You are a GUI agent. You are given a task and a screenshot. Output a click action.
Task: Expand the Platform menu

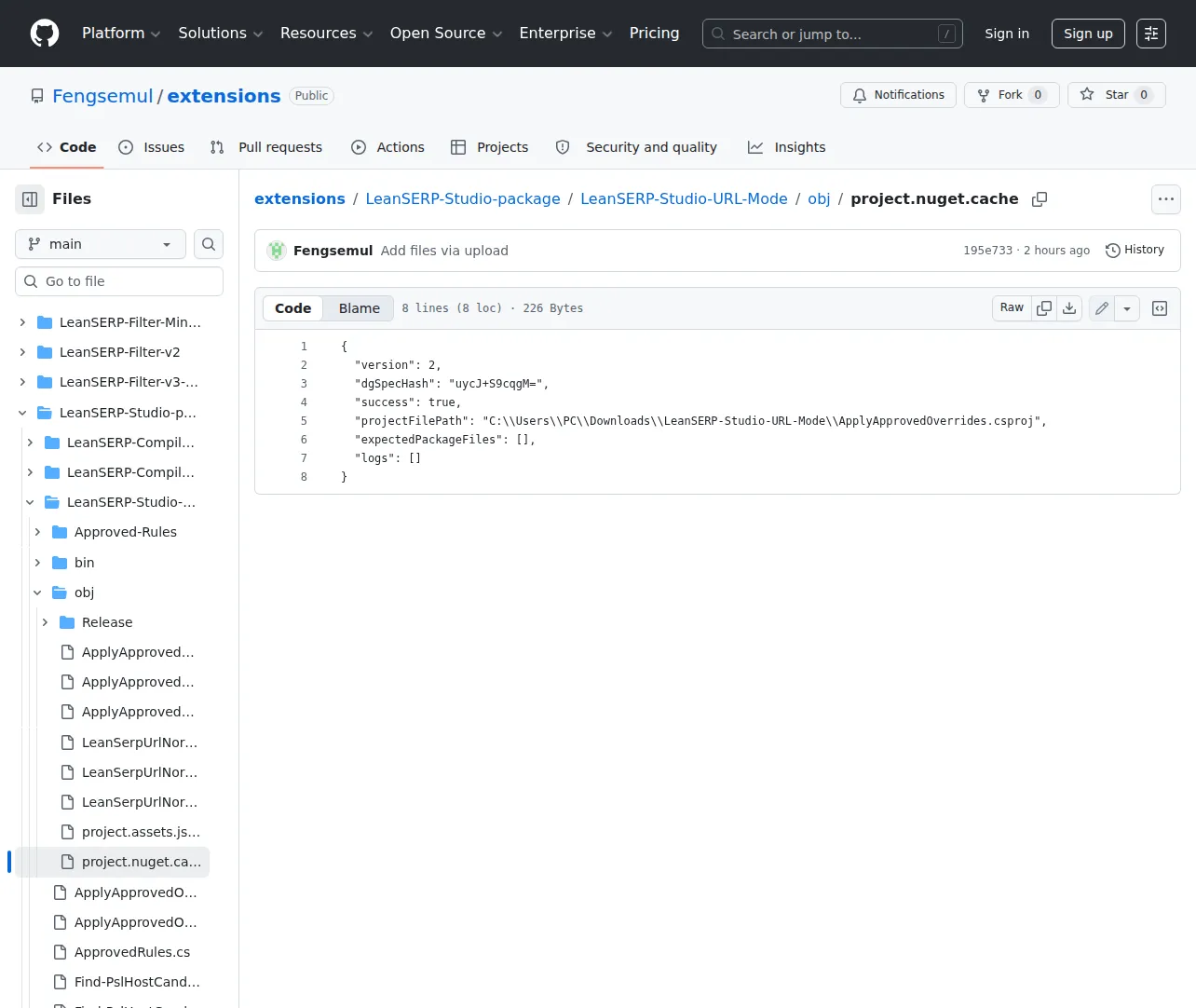121,34
